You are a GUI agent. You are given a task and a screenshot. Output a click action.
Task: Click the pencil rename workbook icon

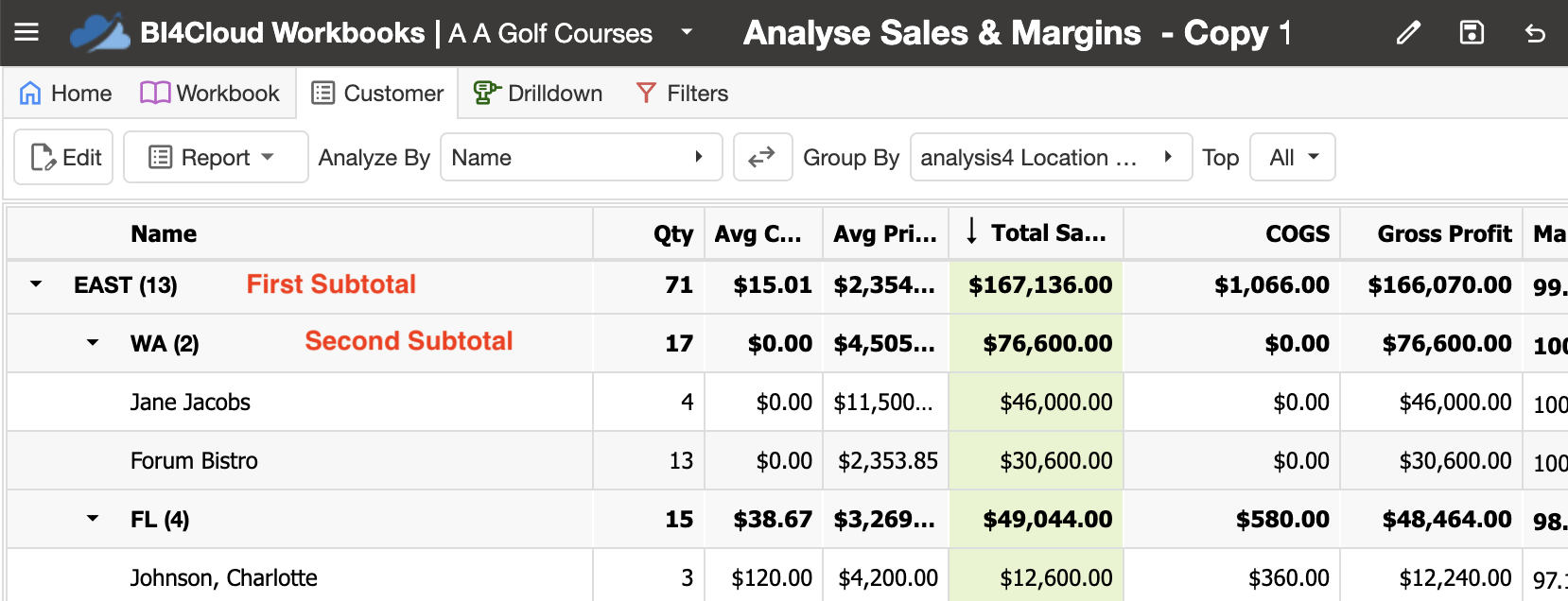[x=1408, y=33]
